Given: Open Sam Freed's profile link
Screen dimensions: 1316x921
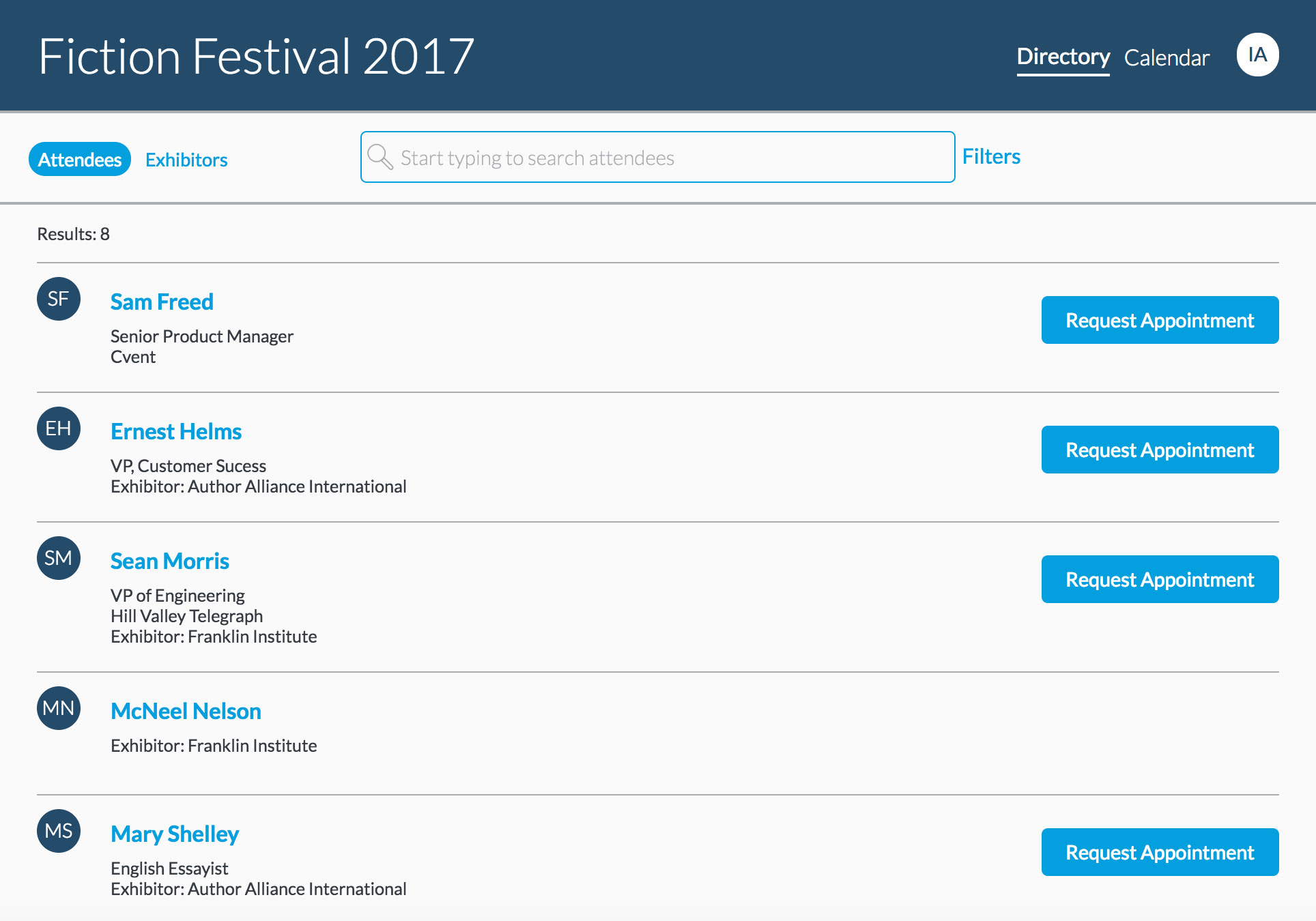Looking at the screenshot, I should 162,302.
